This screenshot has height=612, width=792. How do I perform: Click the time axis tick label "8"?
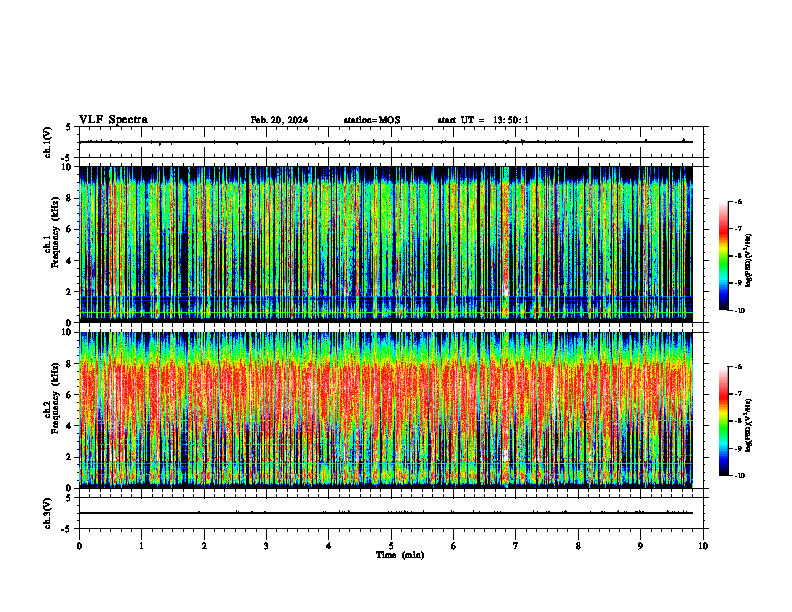coord(578,546)
